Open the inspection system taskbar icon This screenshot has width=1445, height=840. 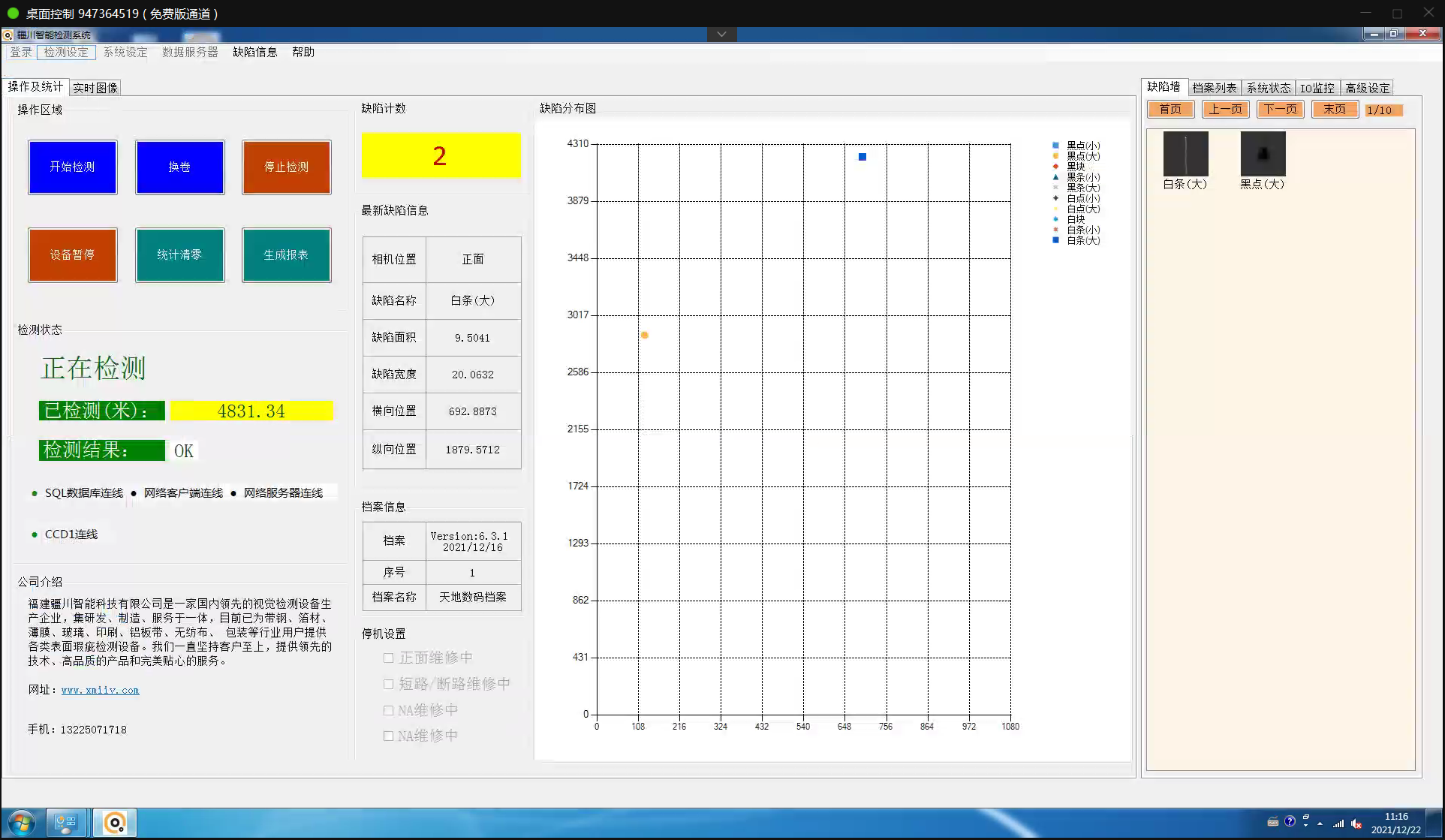click(115, 823)
